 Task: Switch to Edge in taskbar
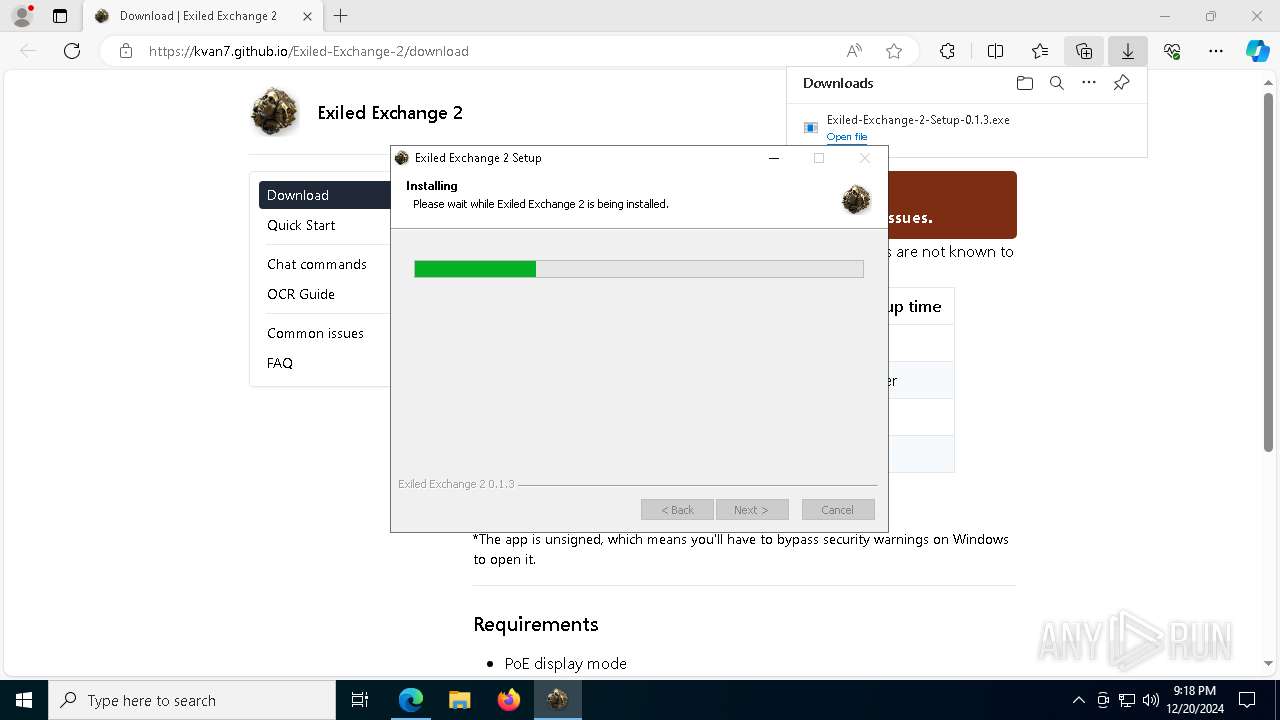[411, 700]
